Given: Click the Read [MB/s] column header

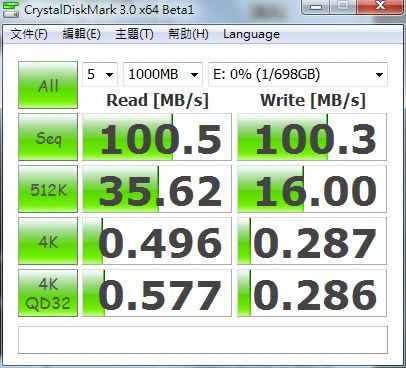Looking at the screenshot, I should [157, 100].
